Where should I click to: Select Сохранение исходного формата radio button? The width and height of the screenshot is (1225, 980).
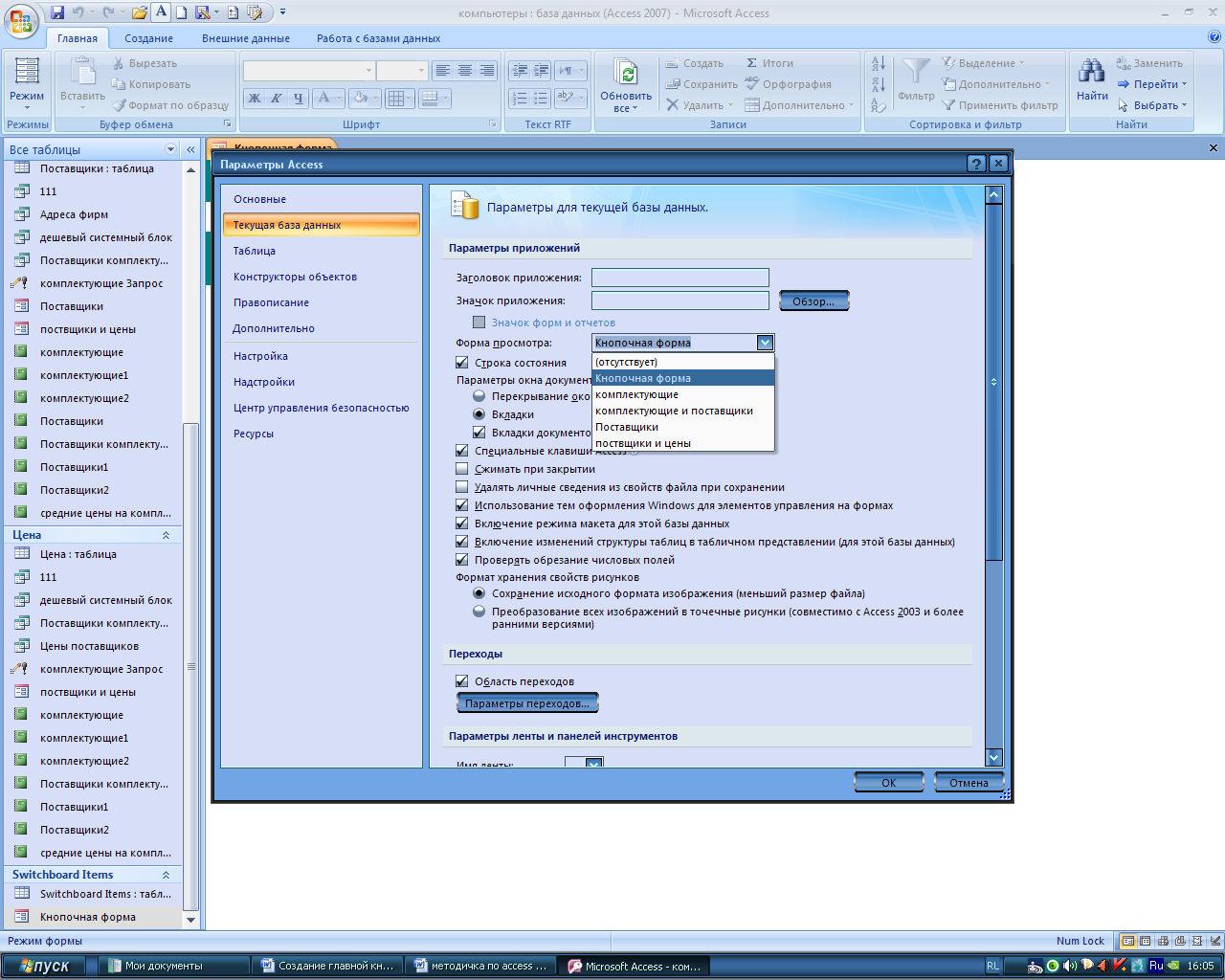(479, 593)
